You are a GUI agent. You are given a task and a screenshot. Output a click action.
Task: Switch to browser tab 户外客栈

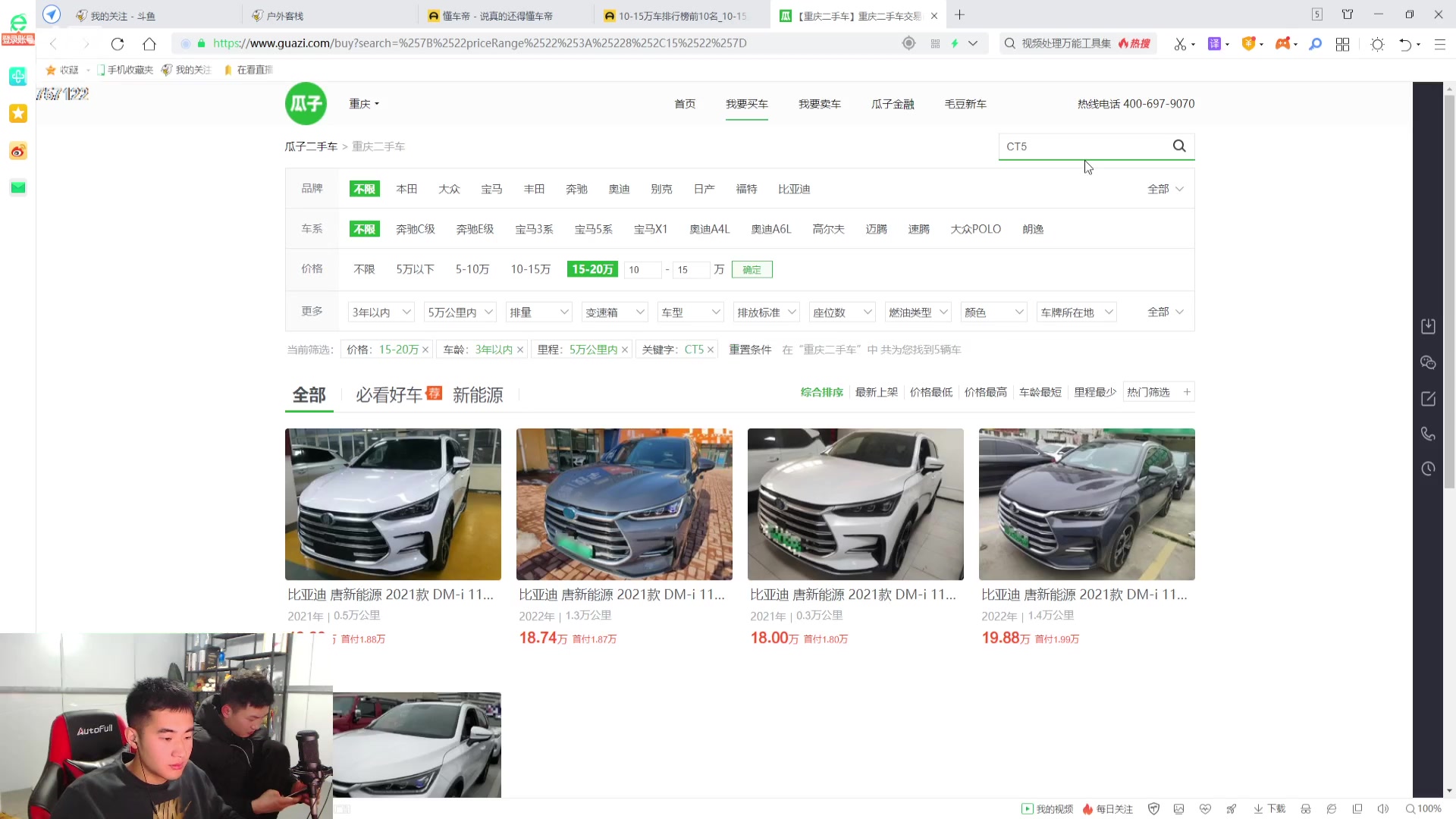[x=328, y=15]
